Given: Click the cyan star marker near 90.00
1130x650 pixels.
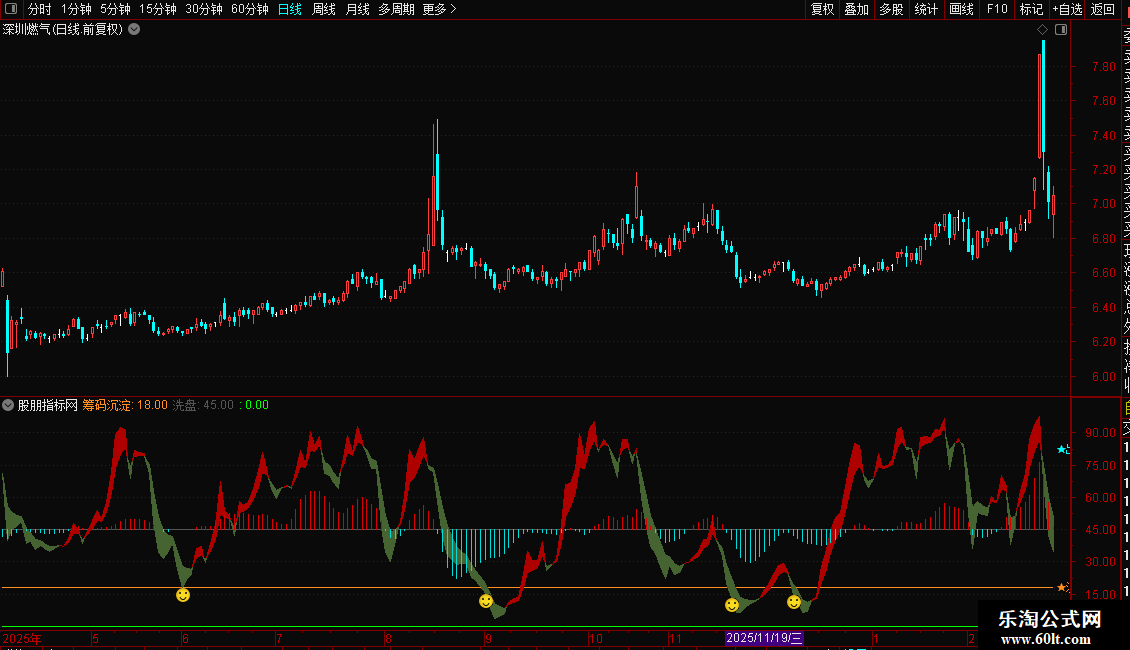Looking at the screenshot, I should (x=1062, y=450).
